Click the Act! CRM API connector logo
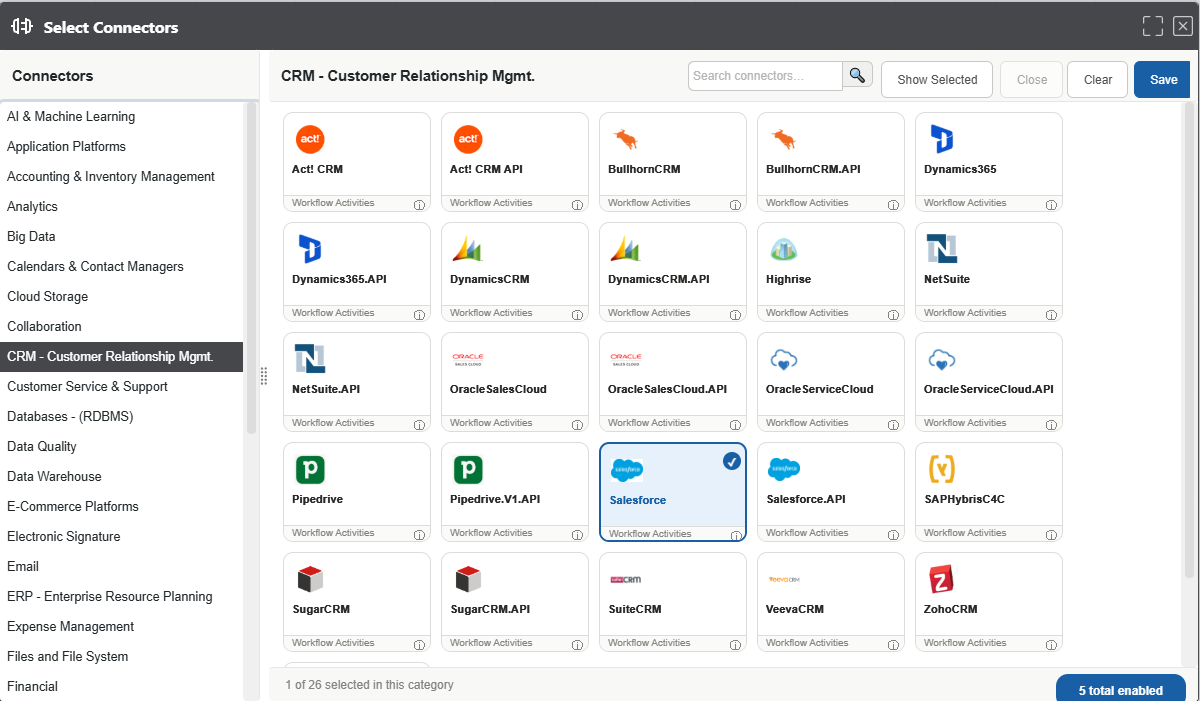 (468, 139)
